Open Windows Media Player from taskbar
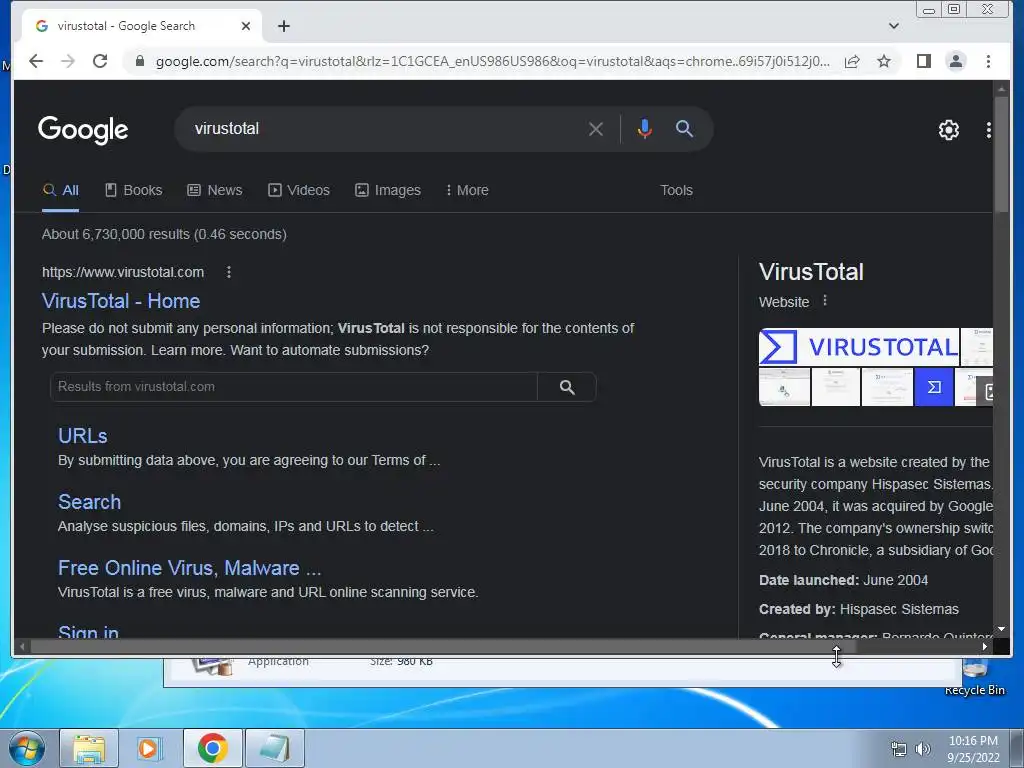 (150, 748)
